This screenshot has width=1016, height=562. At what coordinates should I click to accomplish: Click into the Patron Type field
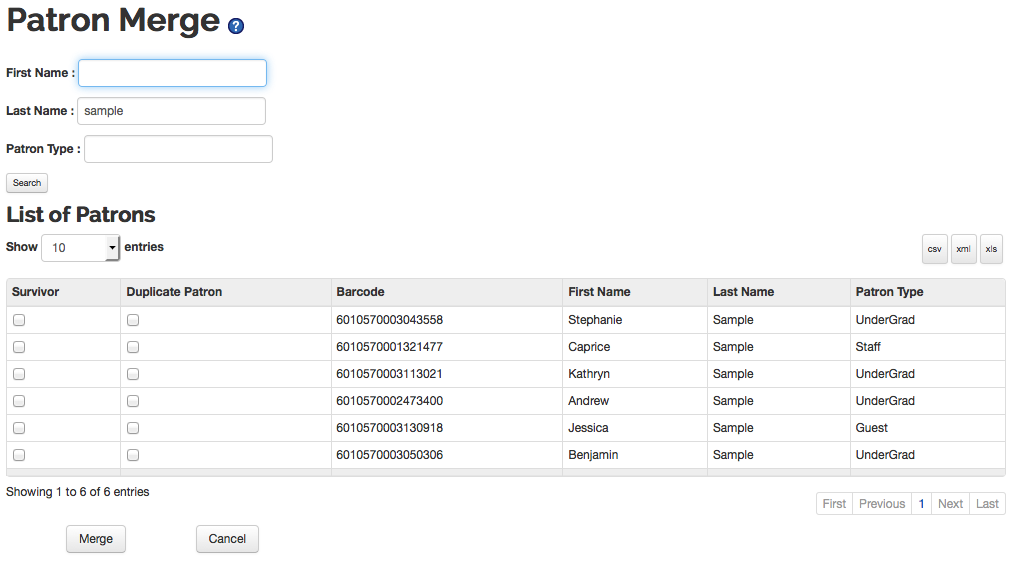178,149
